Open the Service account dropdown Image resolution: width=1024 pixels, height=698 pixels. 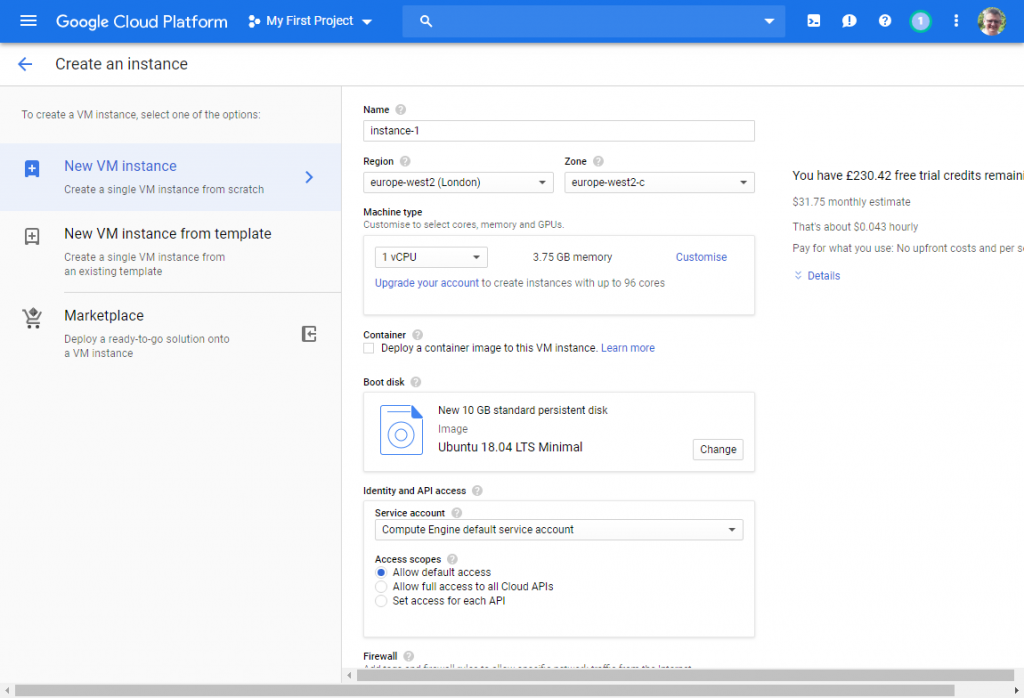(x=559, y=530)
